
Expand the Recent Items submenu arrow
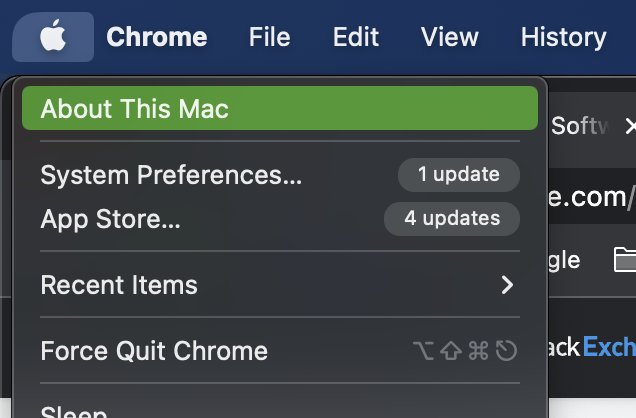(x=507, y=285)
